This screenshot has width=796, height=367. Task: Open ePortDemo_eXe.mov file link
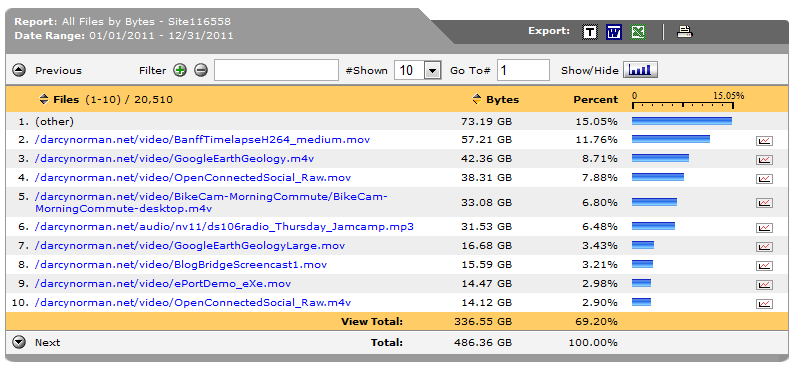[x=163, y=284]
